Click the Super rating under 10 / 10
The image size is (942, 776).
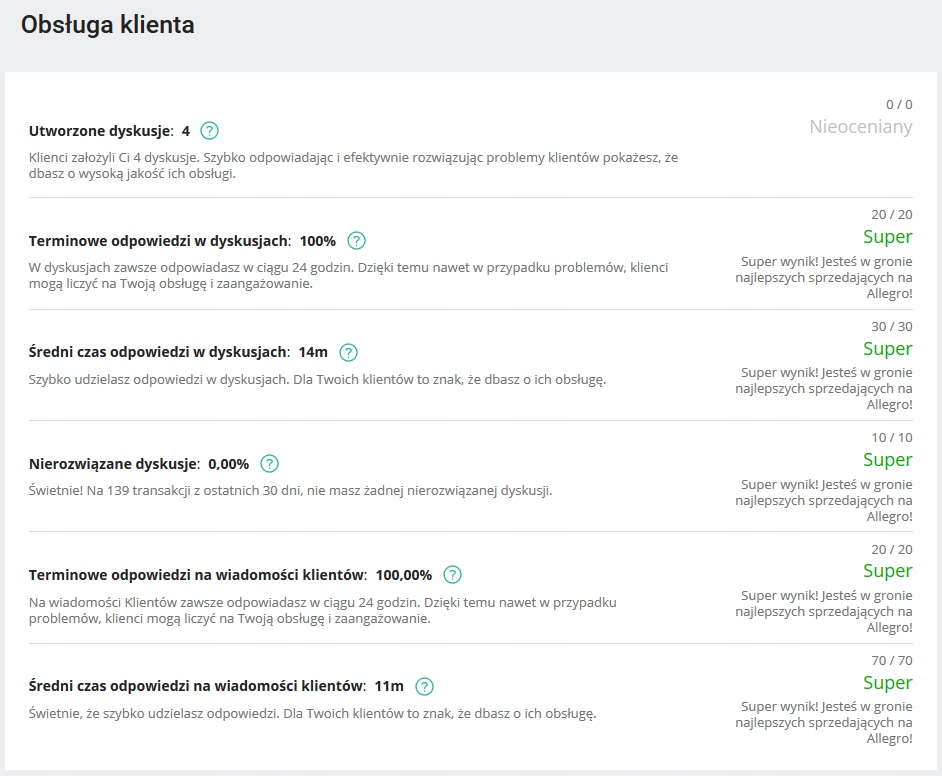tap(887, 460)
